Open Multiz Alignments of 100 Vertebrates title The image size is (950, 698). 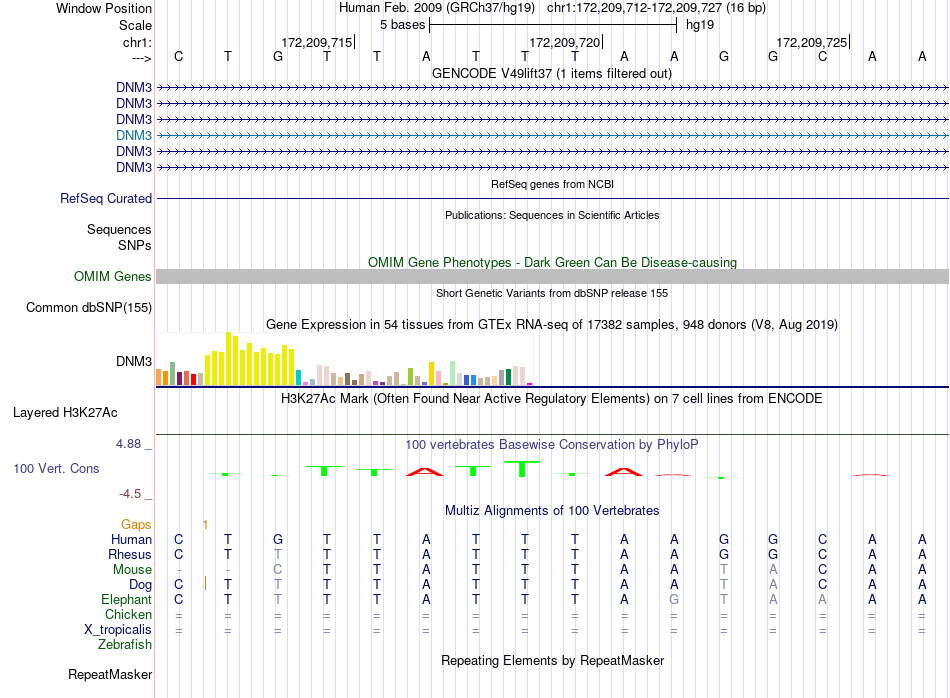[552, 510]
